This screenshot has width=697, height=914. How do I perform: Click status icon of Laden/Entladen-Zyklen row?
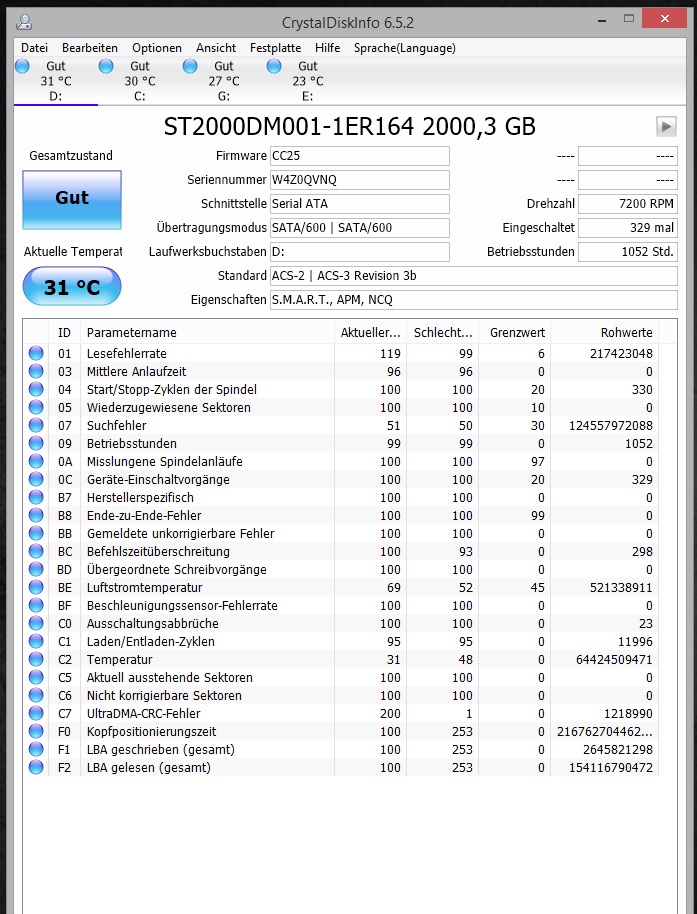[36, 642]
